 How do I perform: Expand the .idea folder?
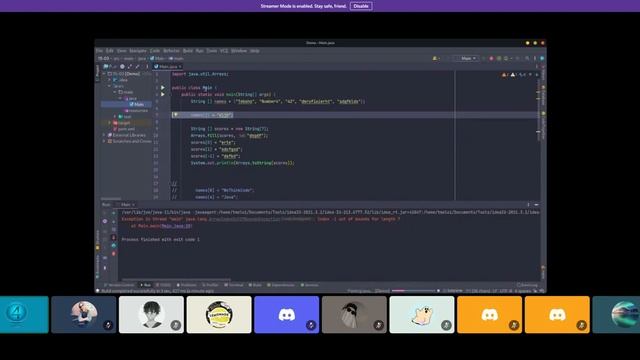(x=110, y=80)
